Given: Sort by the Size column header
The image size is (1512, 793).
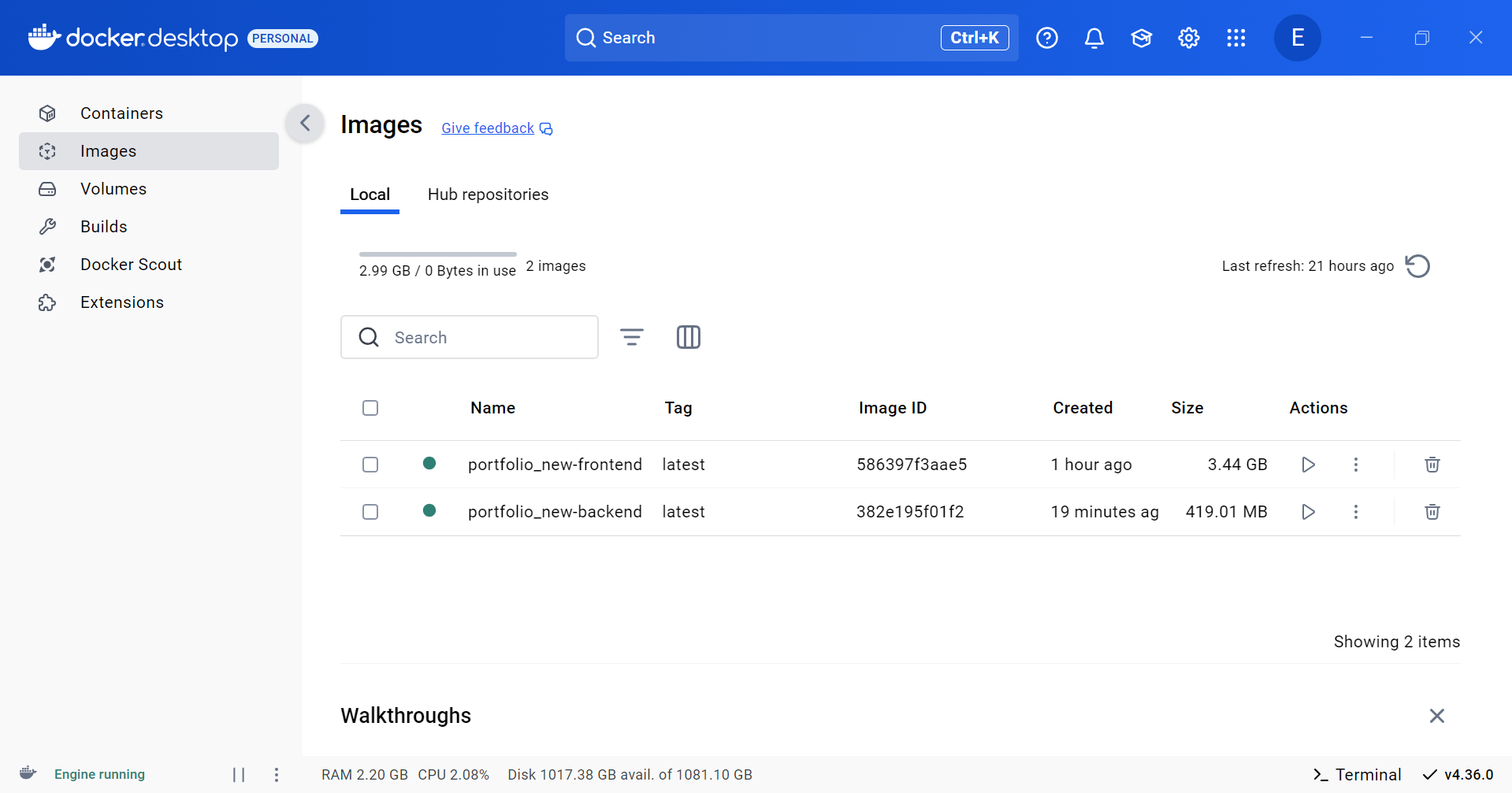Looking at the screenshot, I should 1187,408.
